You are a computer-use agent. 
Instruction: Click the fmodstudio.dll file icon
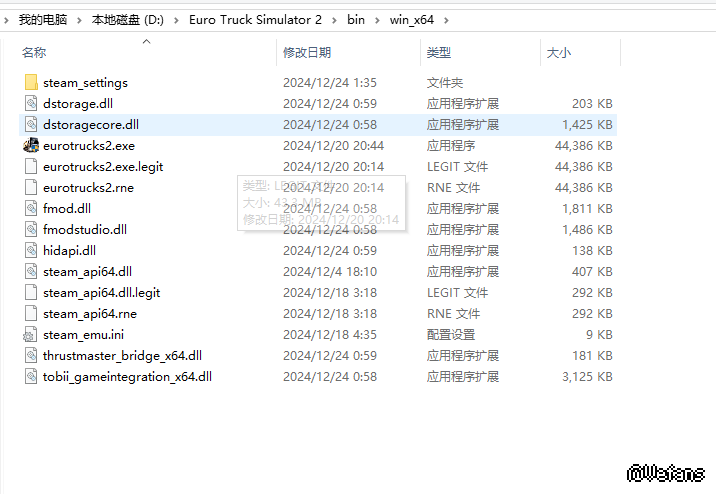[x=31, y=230]
